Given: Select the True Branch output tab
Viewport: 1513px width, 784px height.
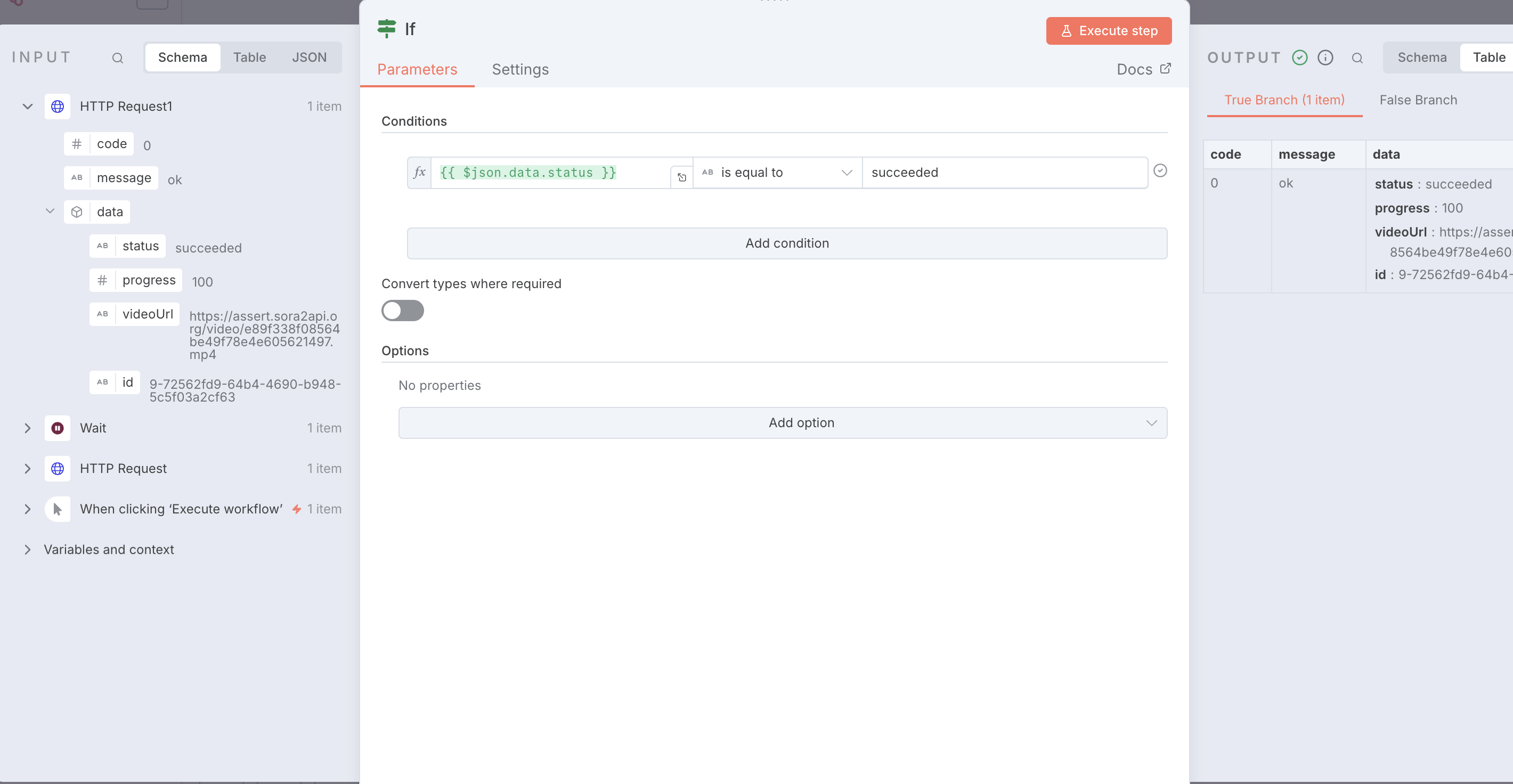Looking at the screenshot, I should point(1284,100).
